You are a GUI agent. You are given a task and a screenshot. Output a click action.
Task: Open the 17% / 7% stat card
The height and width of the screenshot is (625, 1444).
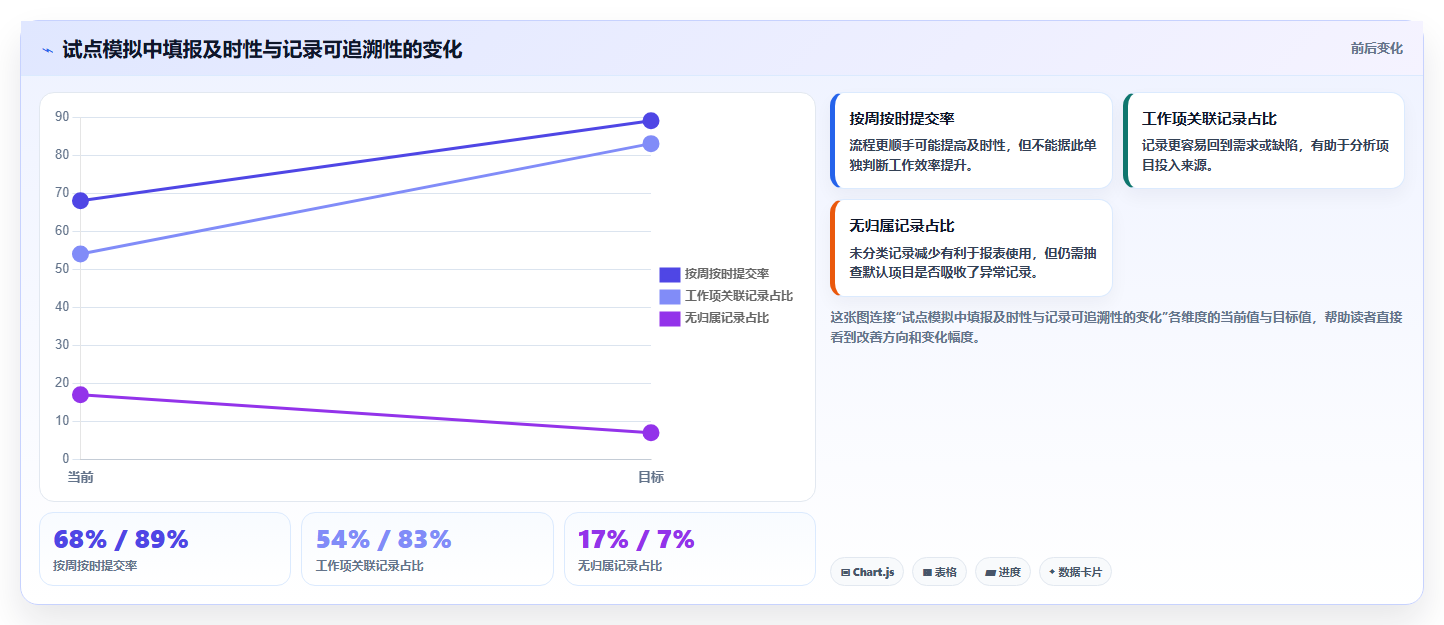(690, 549)
